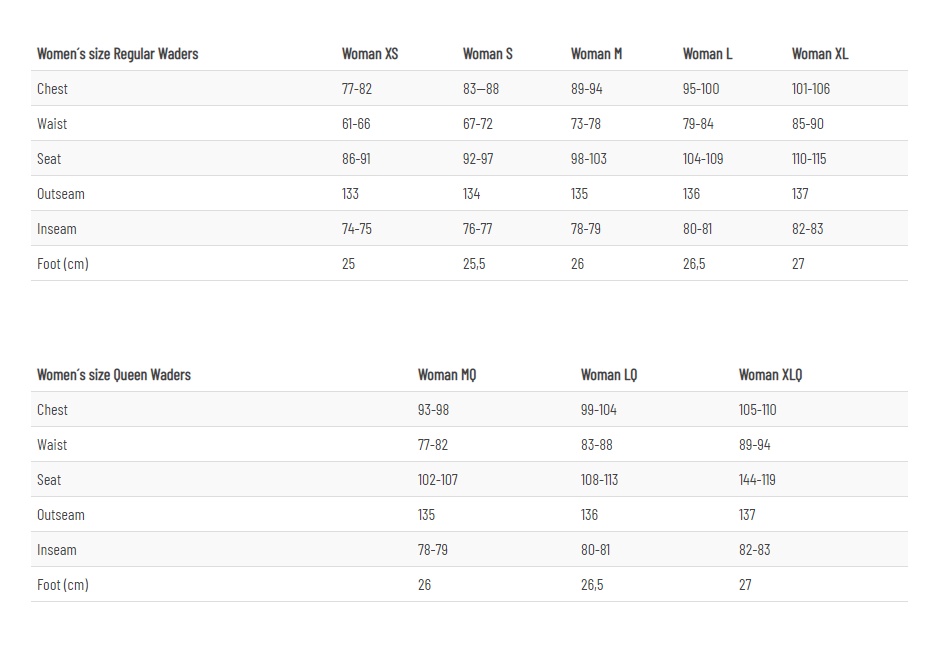The image size is (940, 650).
Task: Click the Woman L column header
Action: [707, 54]
